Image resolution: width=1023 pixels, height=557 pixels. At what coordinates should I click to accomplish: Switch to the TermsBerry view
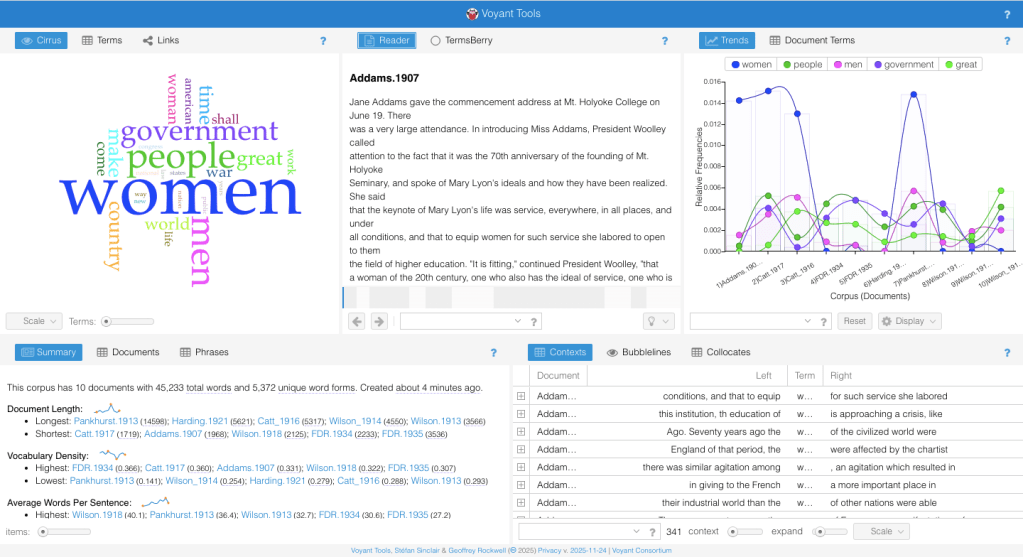[x=461, y=41]
